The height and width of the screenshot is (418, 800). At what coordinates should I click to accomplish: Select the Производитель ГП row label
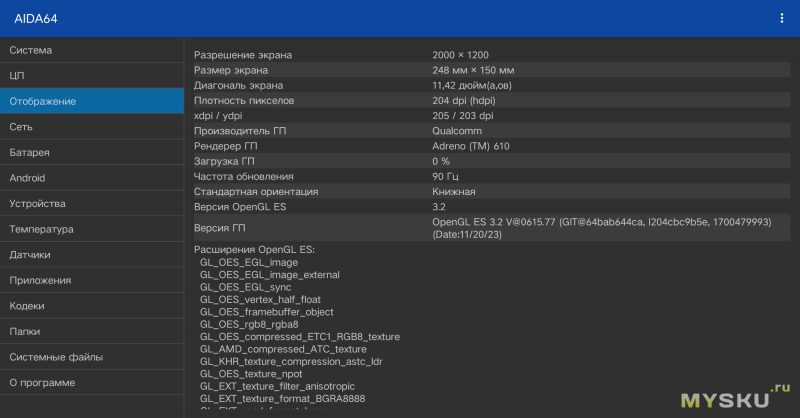click(240, 131)
